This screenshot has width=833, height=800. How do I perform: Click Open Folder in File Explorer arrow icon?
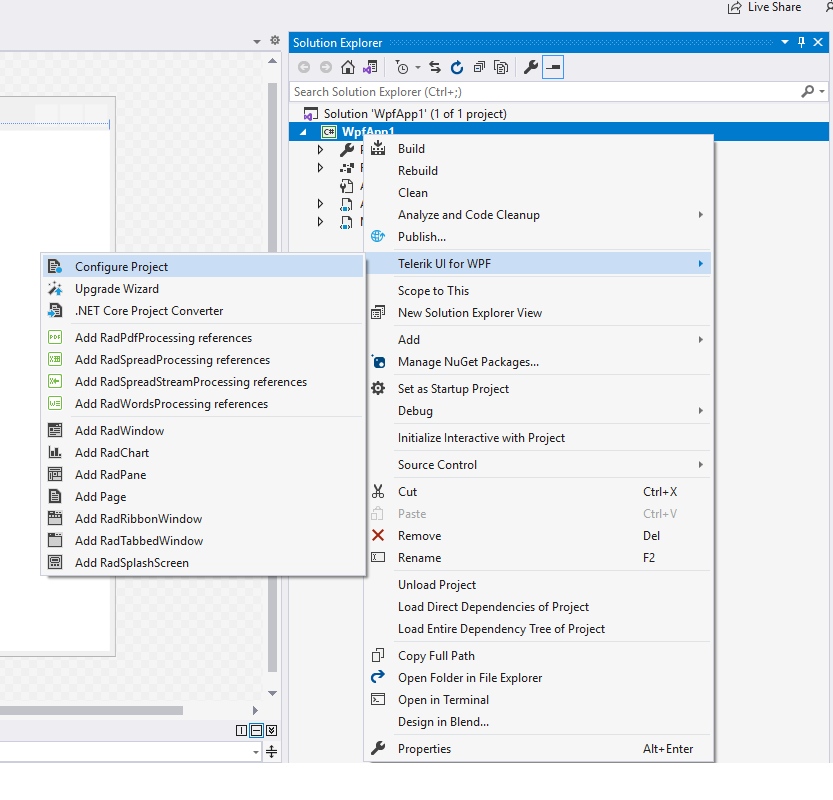378,677
